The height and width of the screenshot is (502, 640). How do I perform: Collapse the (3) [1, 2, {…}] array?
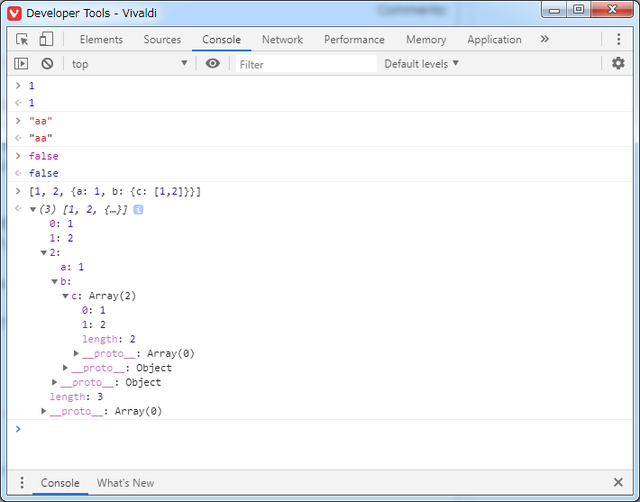[33, 210]
